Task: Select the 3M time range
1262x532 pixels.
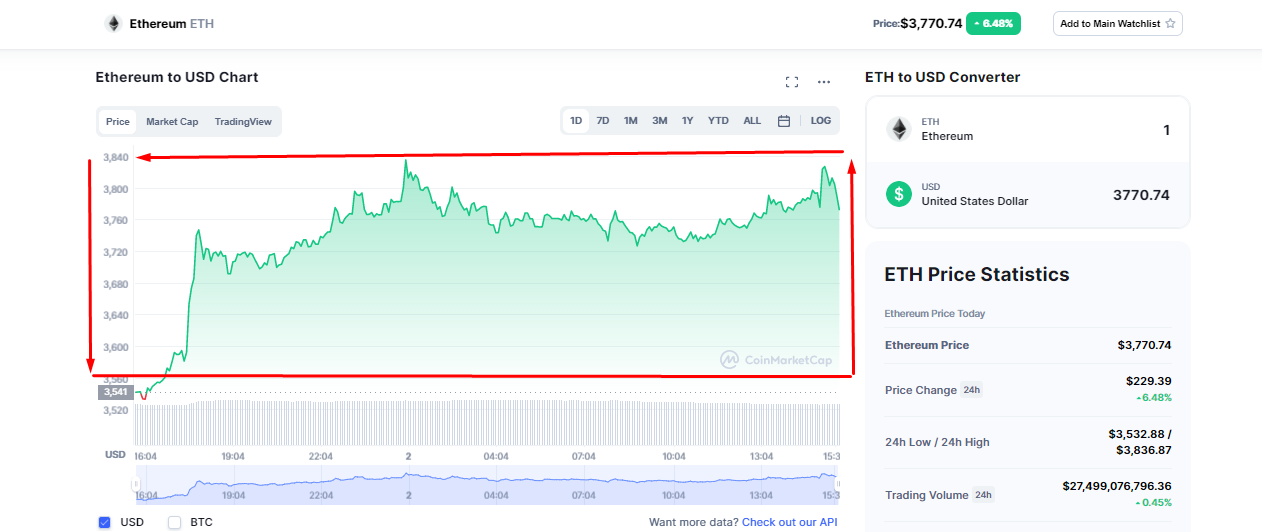Action: [x=660, y=121]
